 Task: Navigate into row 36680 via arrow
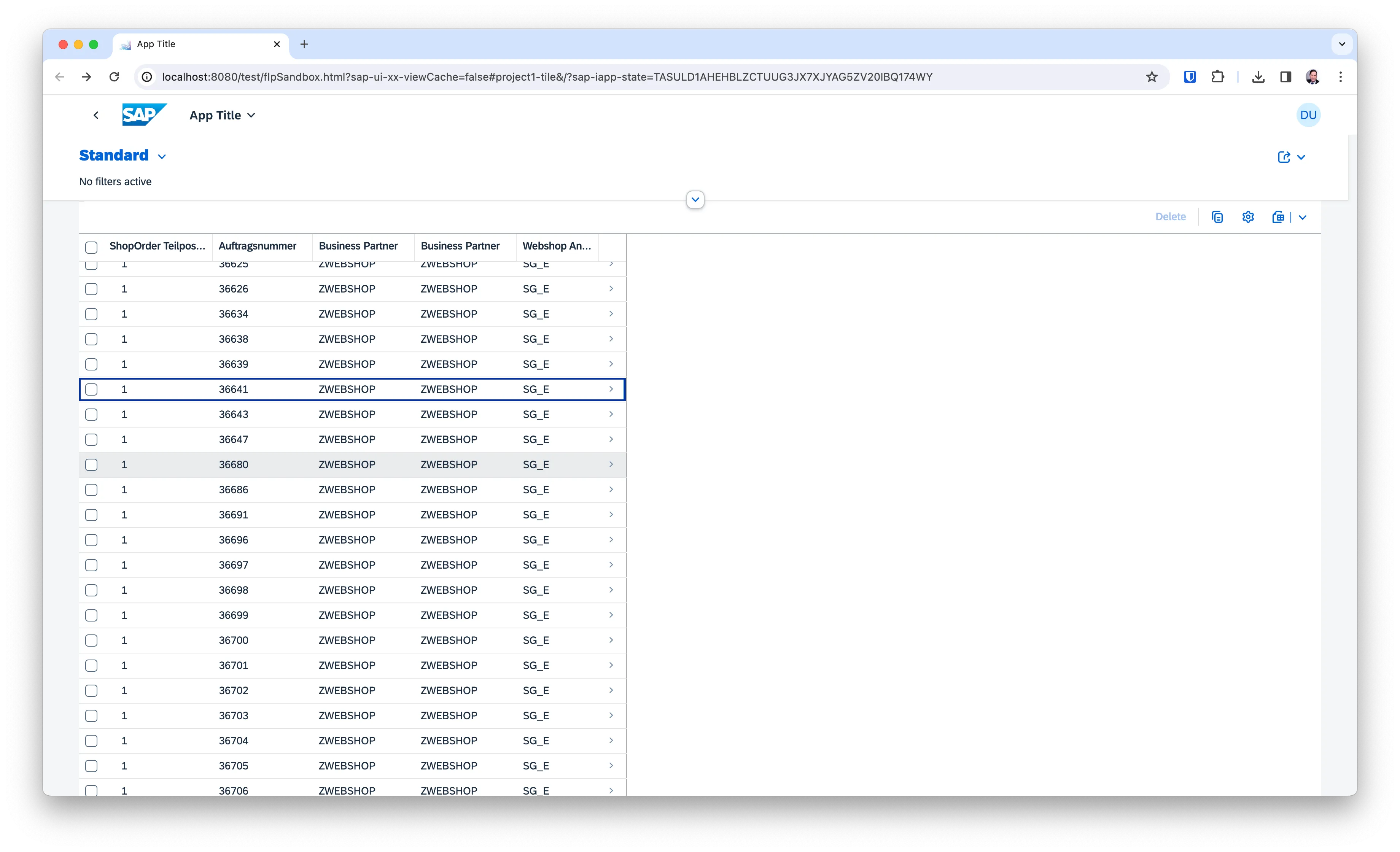[611, 465]
